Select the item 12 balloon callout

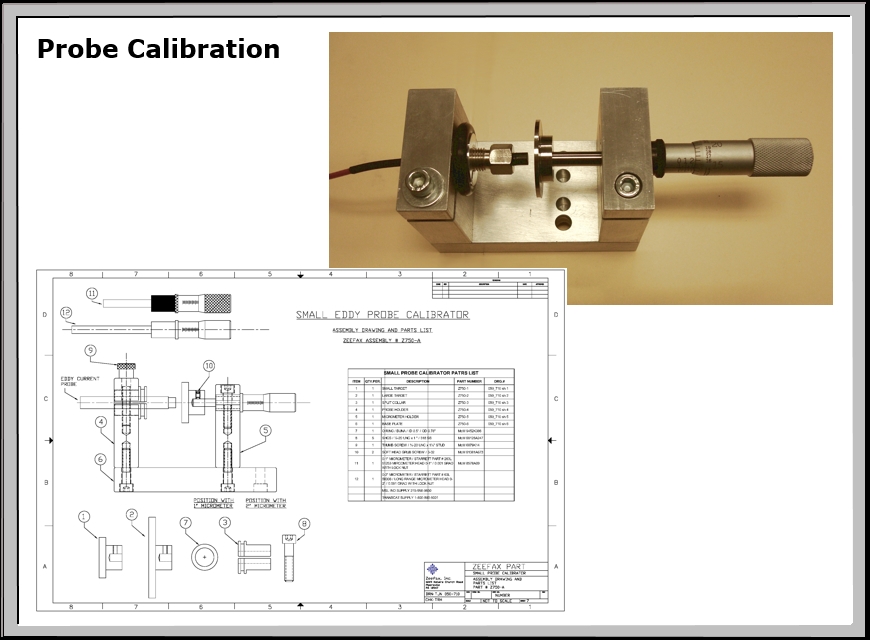tap(67, 313)
